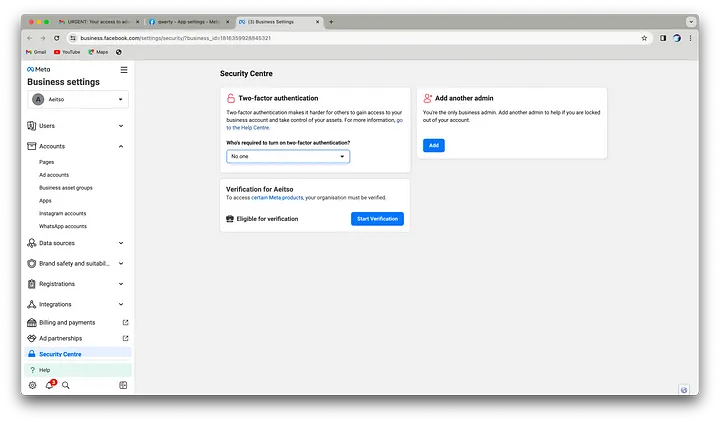
Task: Open Ad partnerships
Action: [x=78, y=338]
